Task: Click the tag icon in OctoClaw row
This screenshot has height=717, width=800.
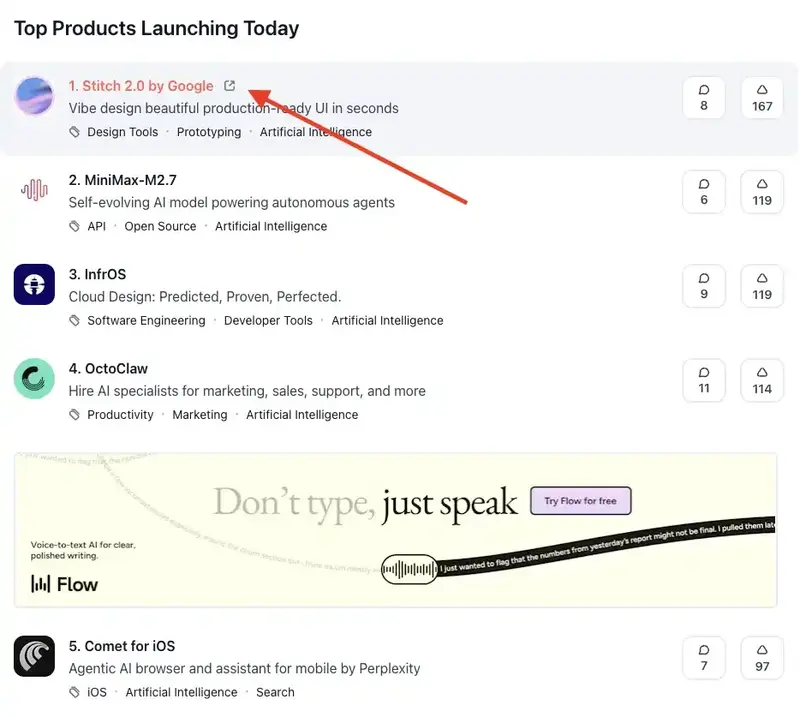Action: [74, 415]
